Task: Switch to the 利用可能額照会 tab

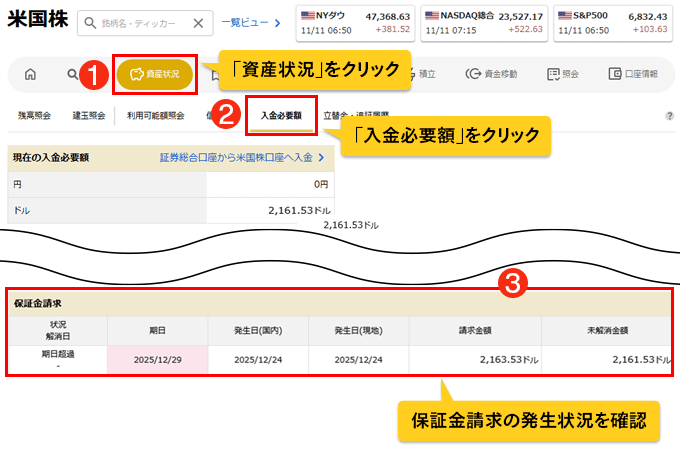Action: point(156,115)
